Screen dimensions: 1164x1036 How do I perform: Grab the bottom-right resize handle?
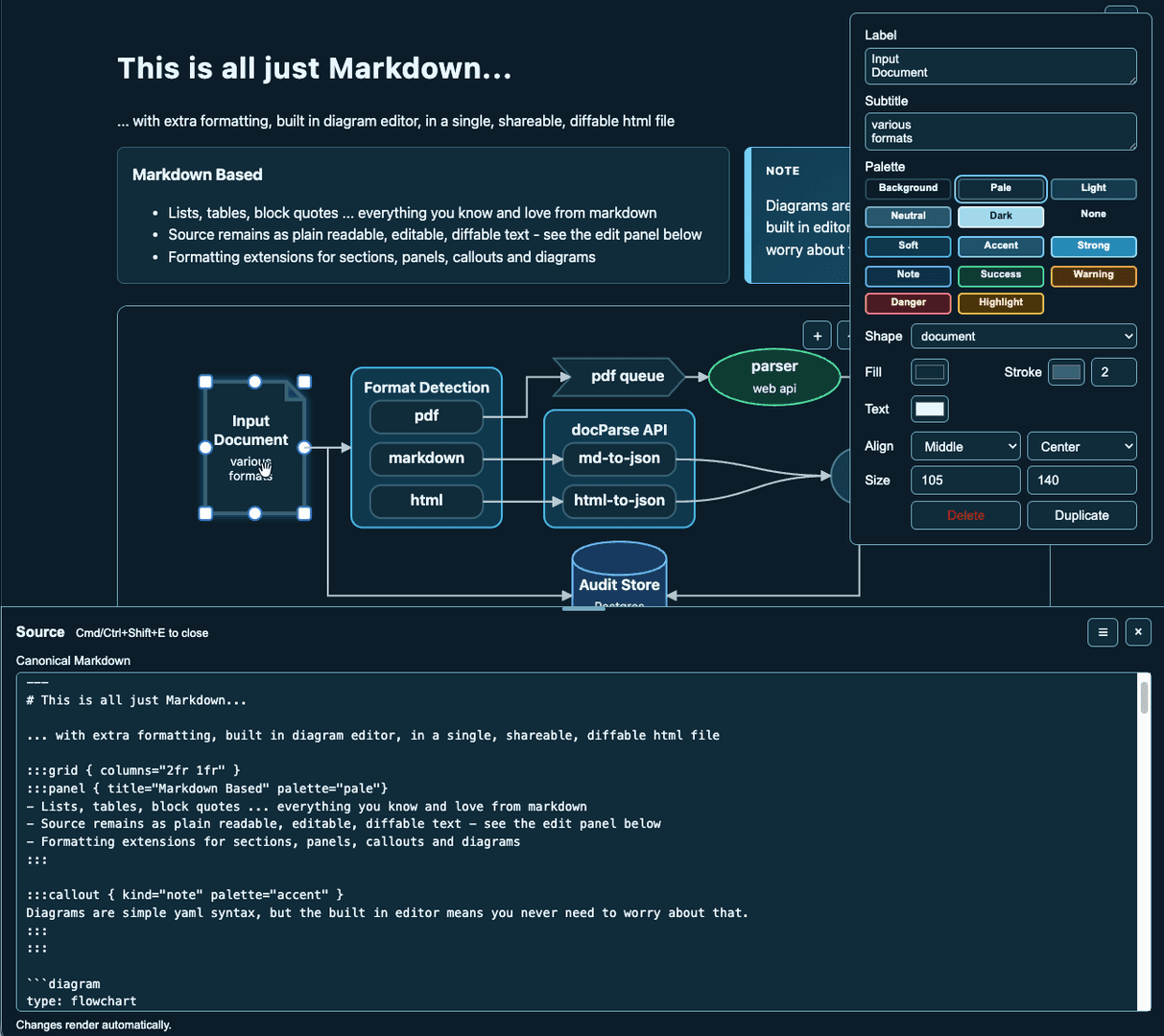coord(304,513)
